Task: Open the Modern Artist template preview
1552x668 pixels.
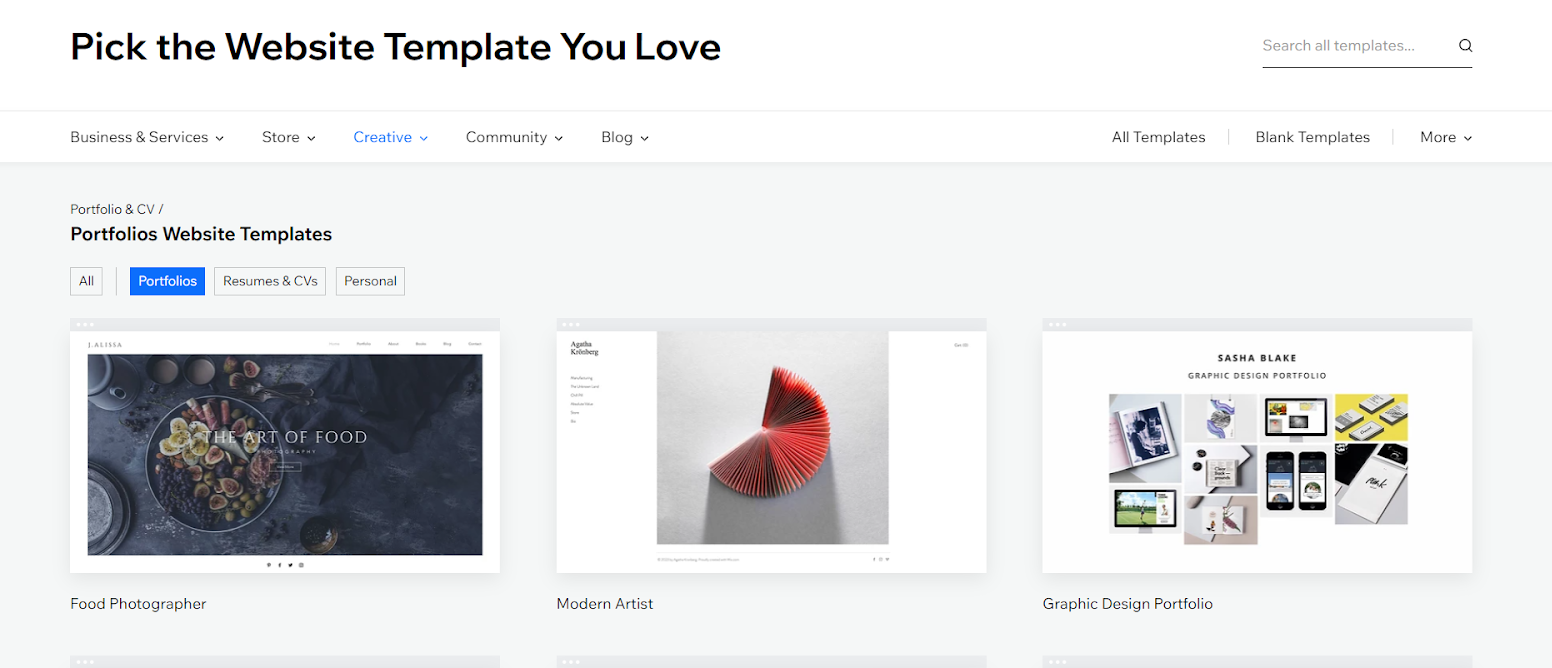Action: point(771,450)
